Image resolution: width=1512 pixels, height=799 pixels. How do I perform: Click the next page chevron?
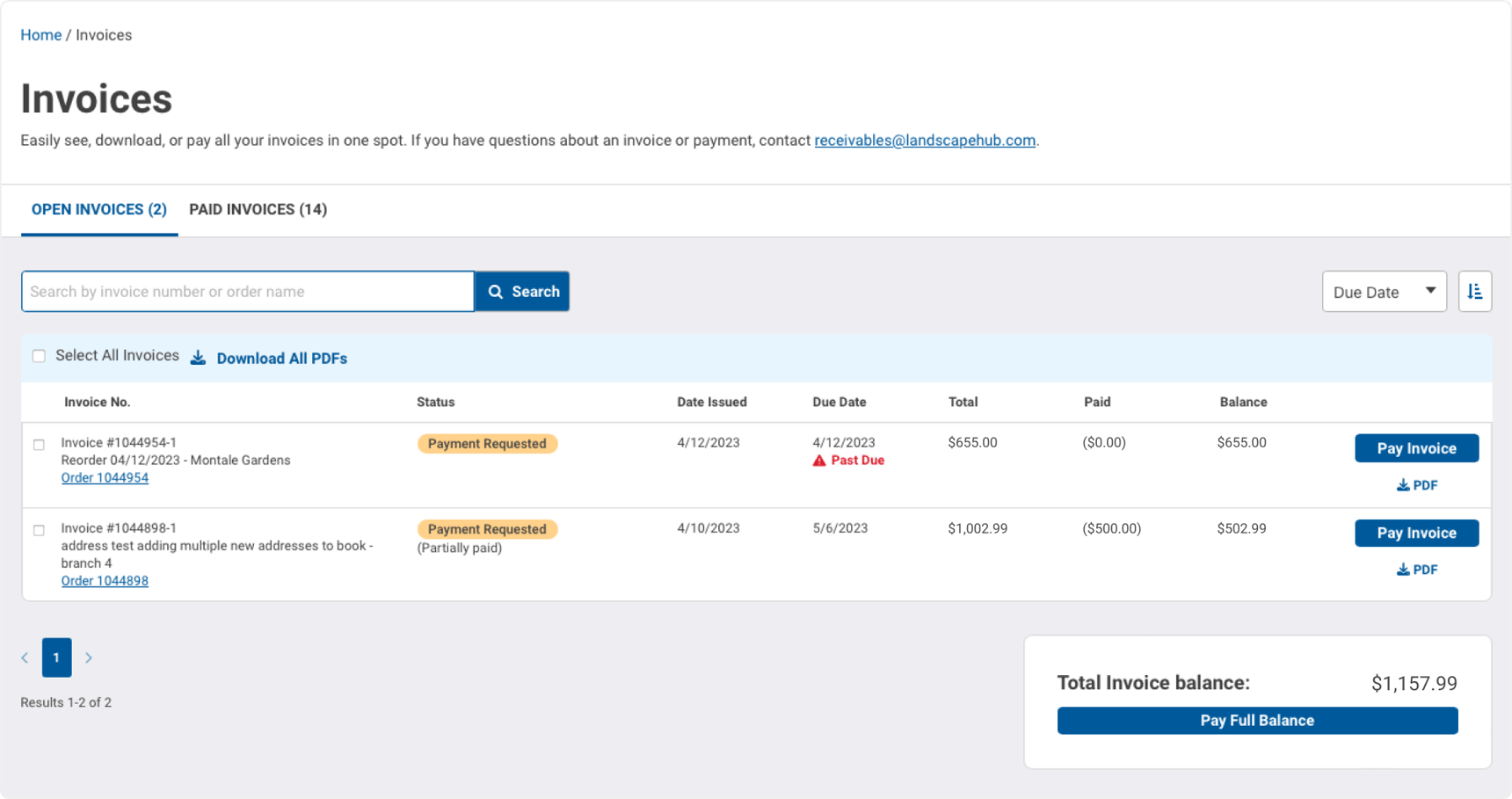coord(88,657)
